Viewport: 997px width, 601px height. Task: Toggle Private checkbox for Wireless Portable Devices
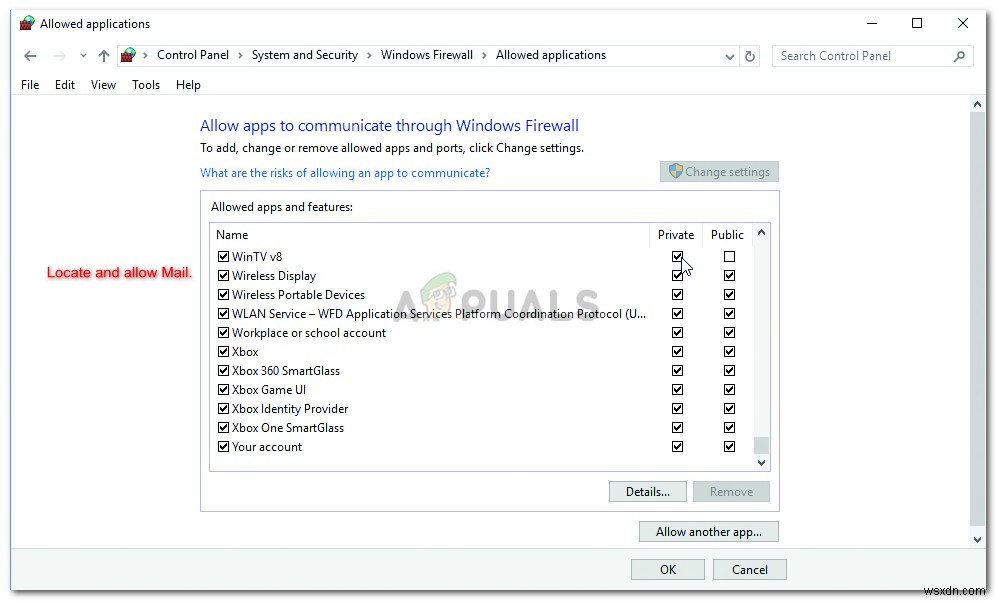tap(677, 294)
